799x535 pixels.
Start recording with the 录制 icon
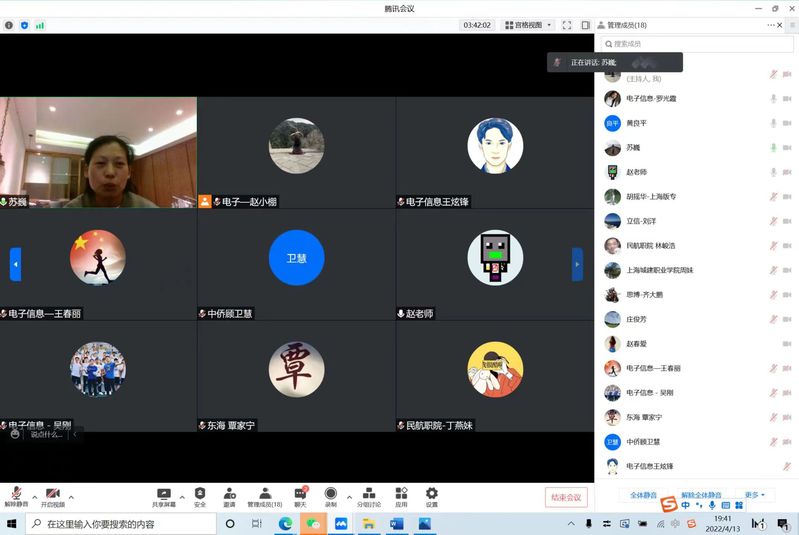coord(331,494)
